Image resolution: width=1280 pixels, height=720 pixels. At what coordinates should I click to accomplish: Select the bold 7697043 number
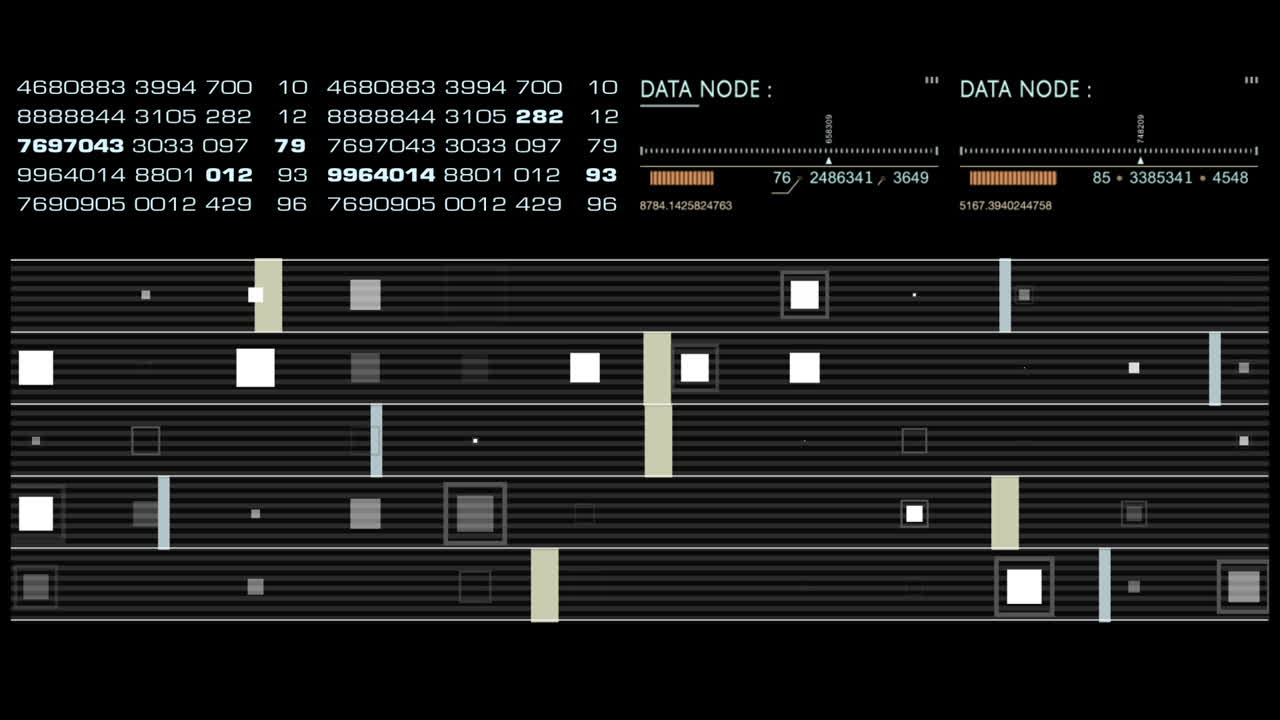(70, 146)
